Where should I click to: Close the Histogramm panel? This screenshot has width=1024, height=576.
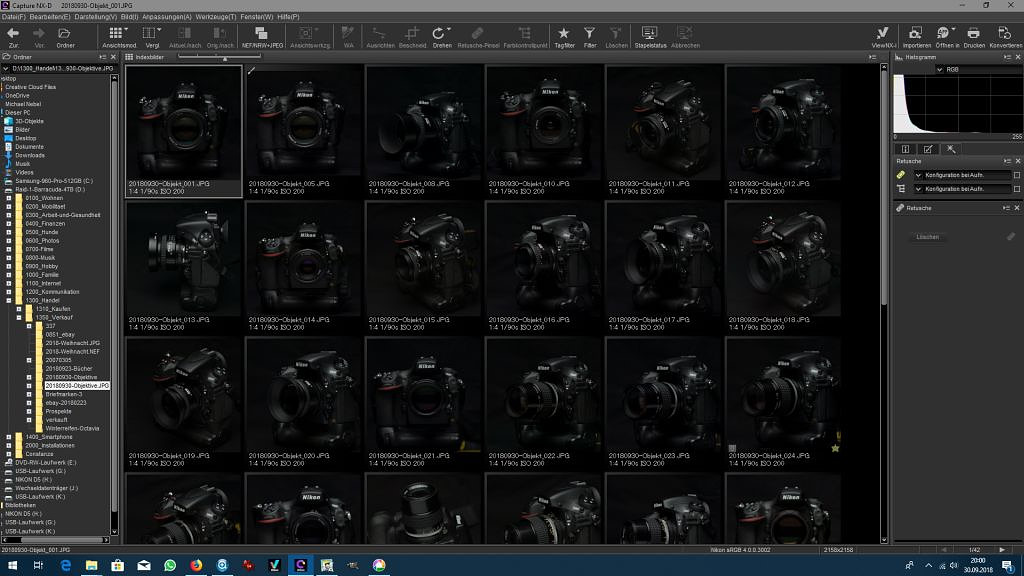pyautogui.click(x=1017, y=57)
